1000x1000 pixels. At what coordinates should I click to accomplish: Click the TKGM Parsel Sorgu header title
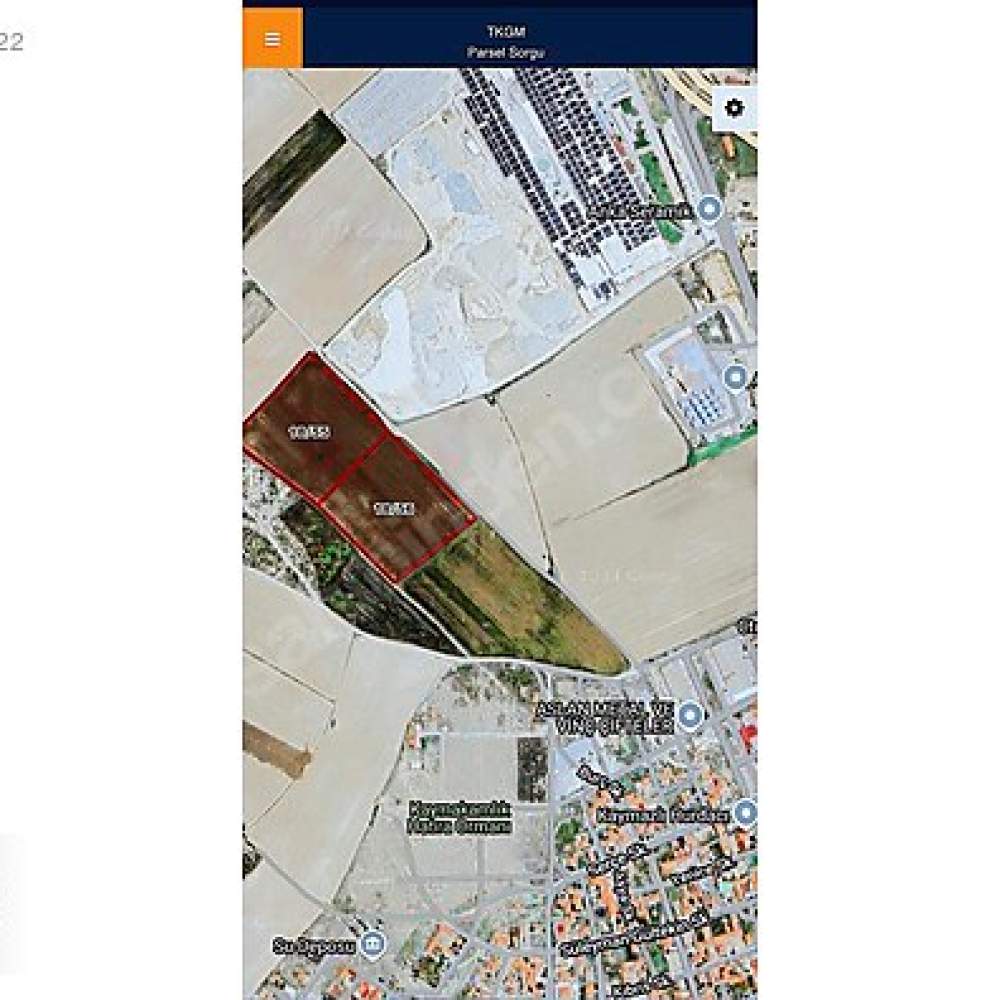point(506,41)
